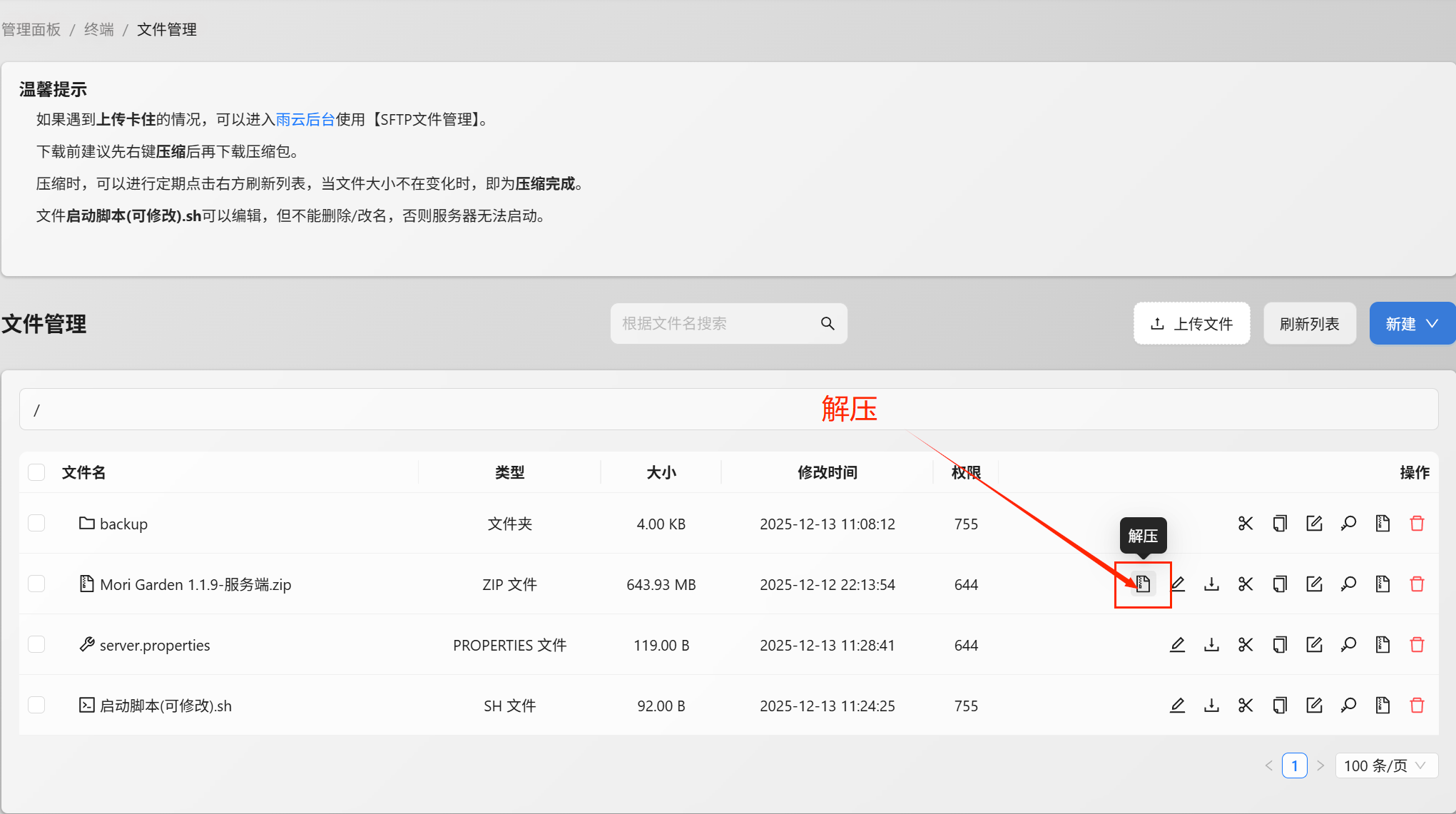Image resolution: width=1456 pixels, height=814 pixels.
Task: Click the copy icon in the server.properties row
Action: (1280, 645)
